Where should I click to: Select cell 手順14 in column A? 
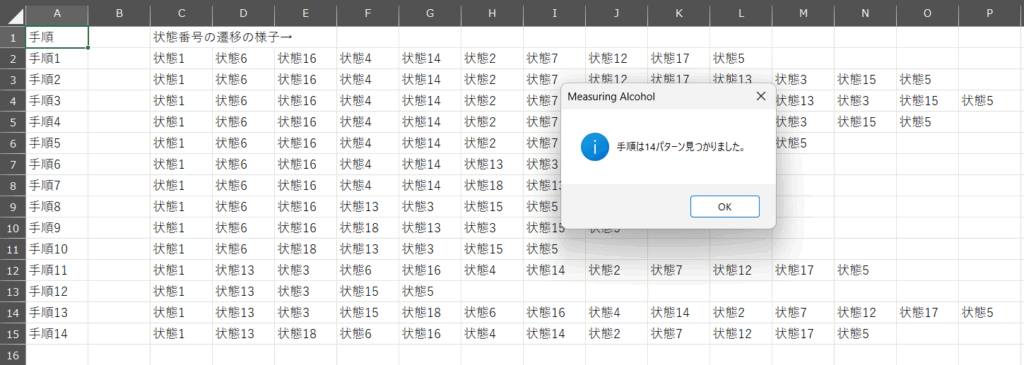(57, 334)
